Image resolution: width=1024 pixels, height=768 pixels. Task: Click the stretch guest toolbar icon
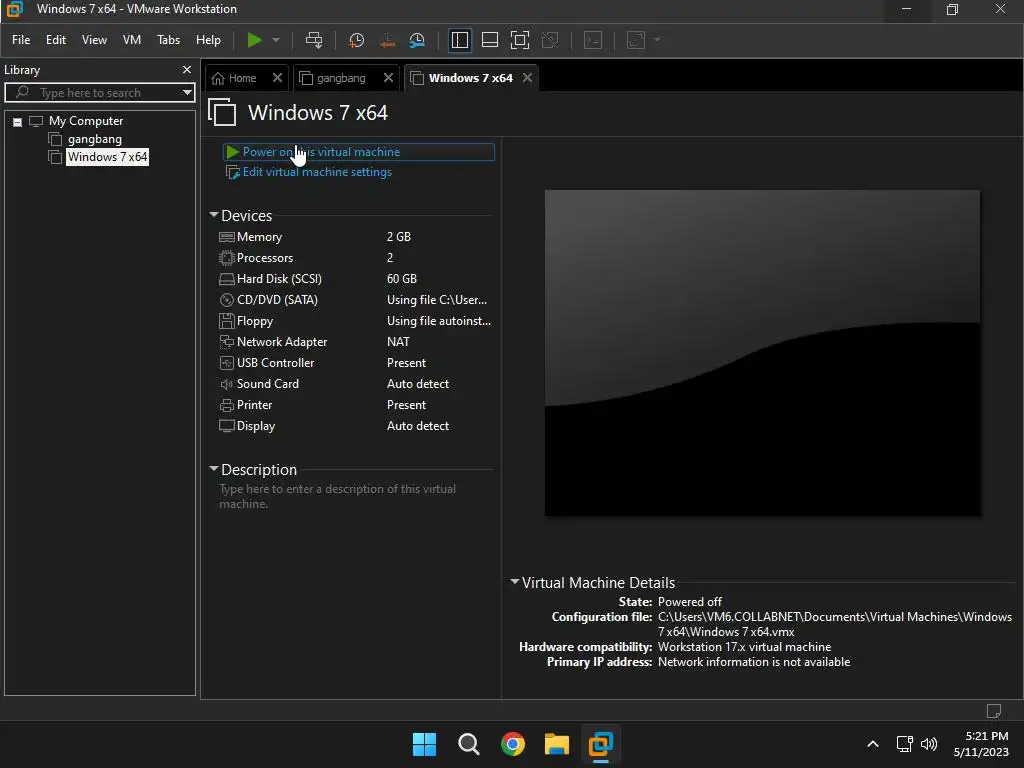(635, 40)
